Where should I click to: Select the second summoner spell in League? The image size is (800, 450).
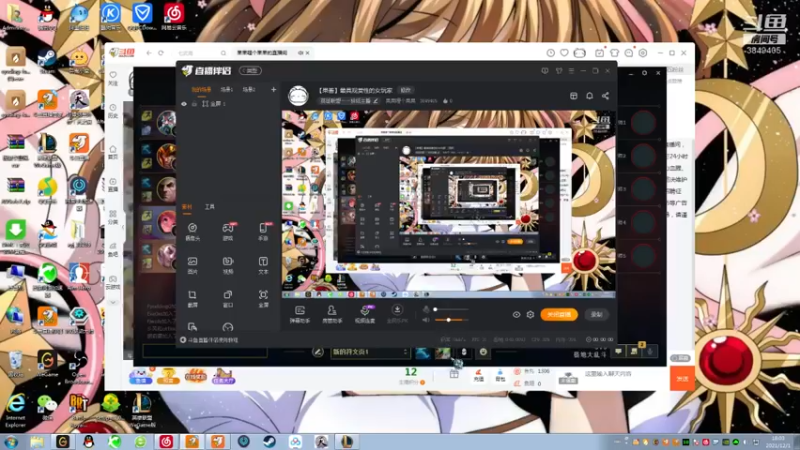point(442,352)
